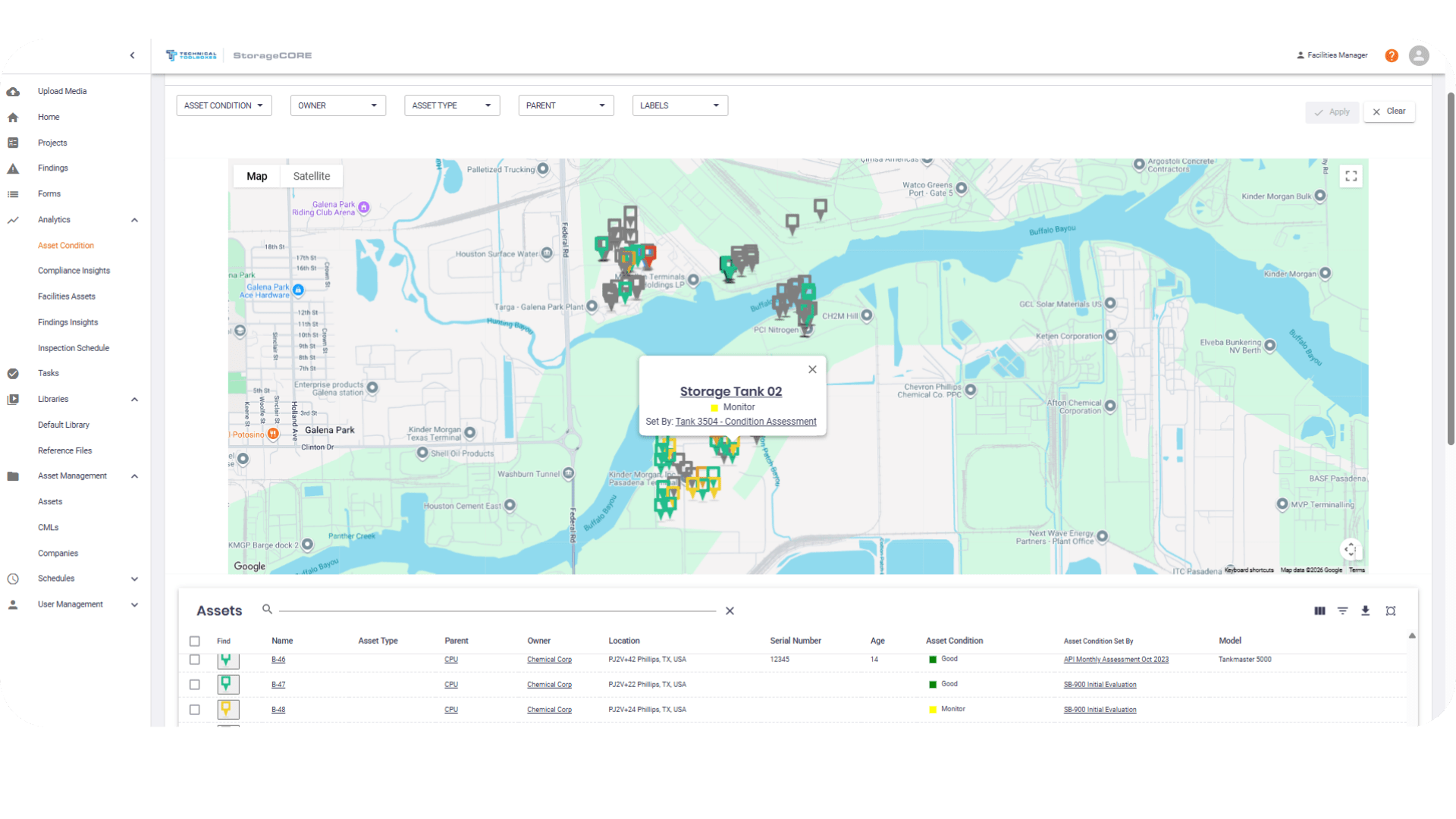Open the Asset Type filter dropdown
Image resolution: width=1456 pixels, height=819 pixels.
[452, 105]
